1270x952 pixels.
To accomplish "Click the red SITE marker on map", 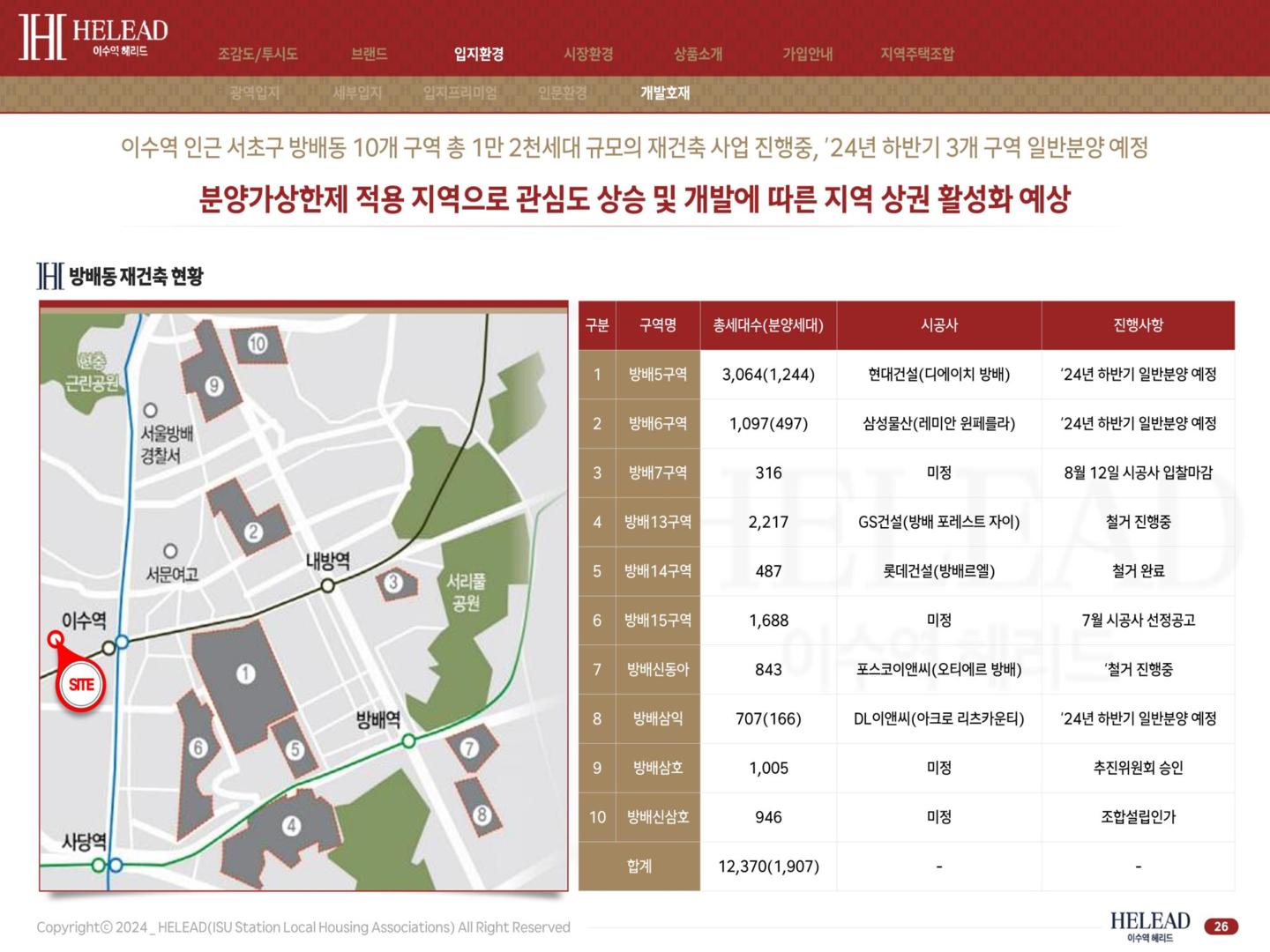I will pos(81,685).
